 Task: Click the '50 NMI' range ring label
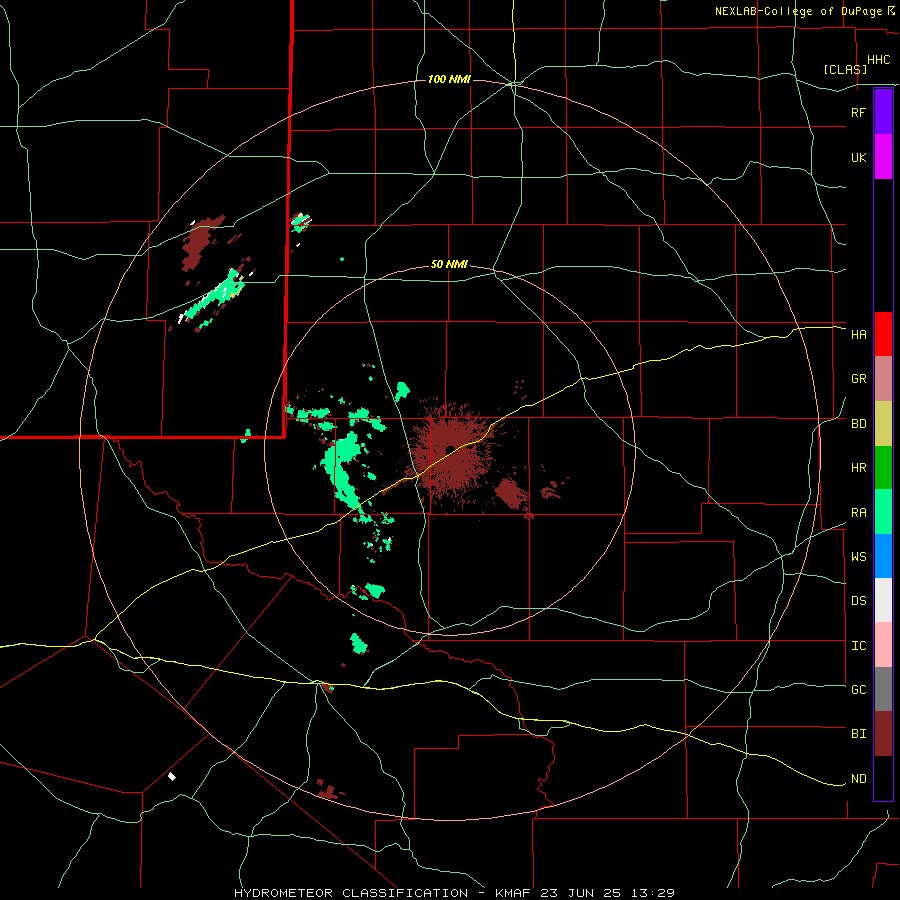point(449,264)
